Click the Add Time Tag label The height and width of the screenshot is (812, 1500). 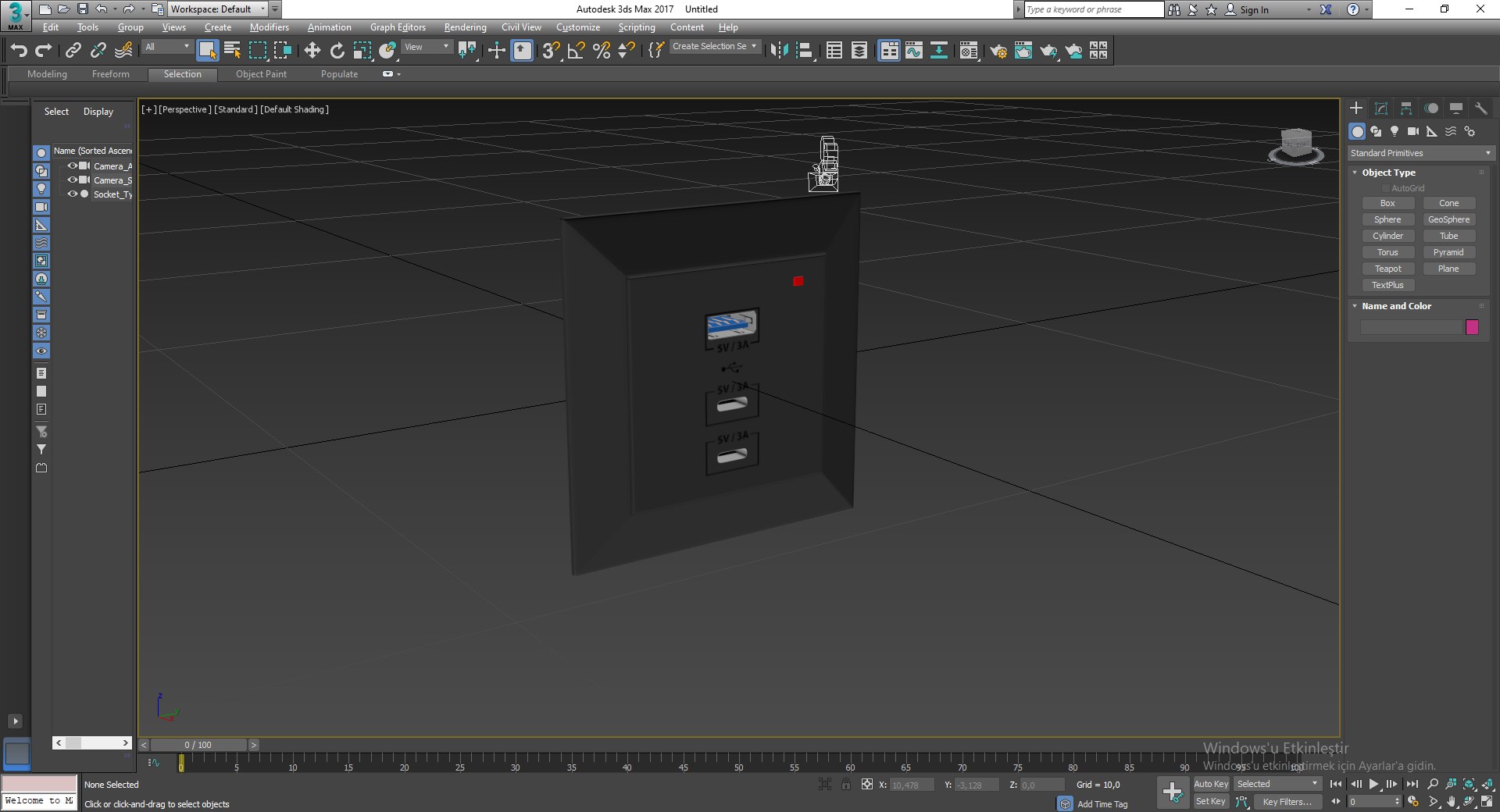tap(1102, 804)
